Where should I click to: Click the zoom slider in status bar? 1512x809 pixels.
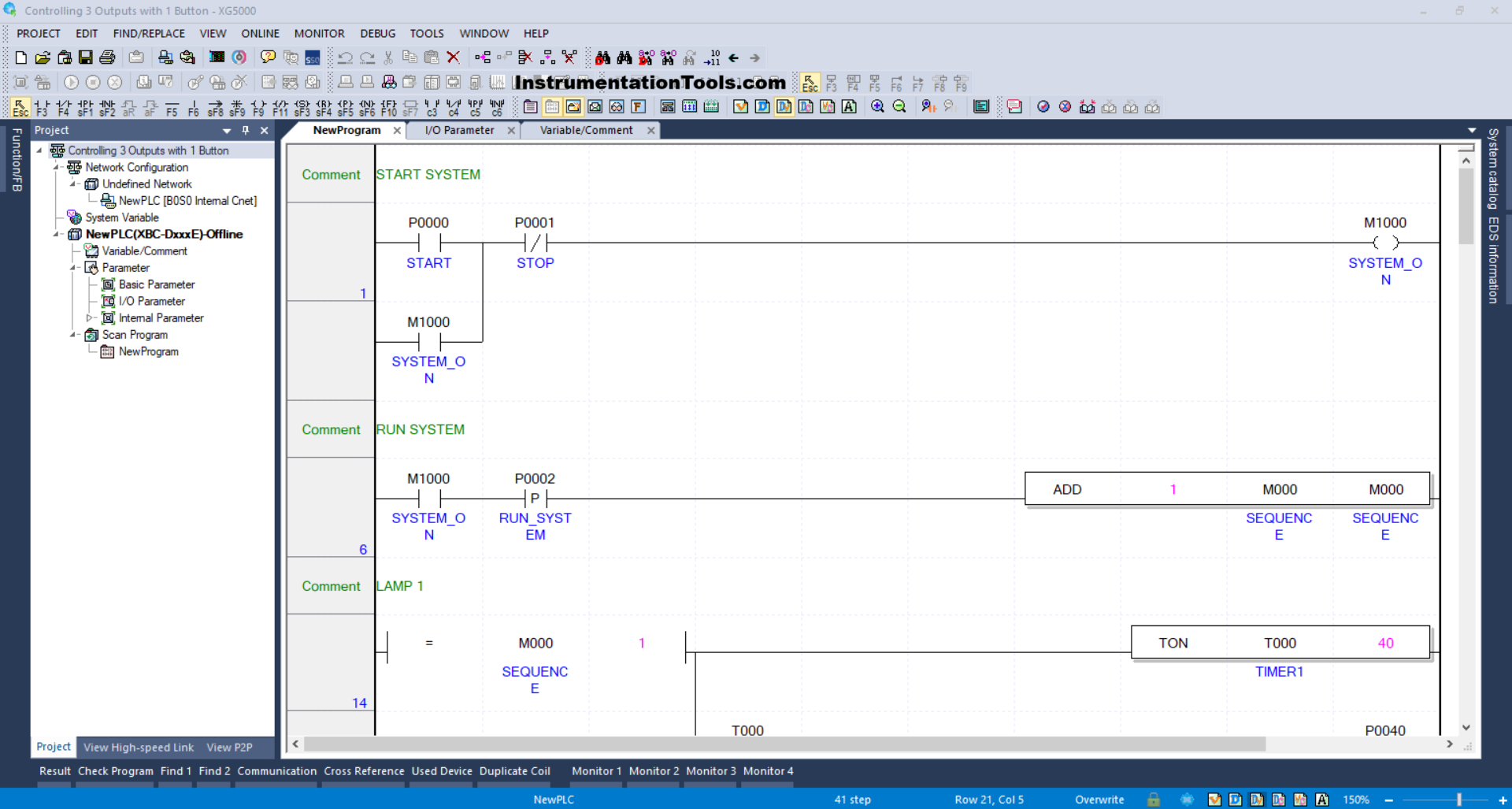pyautogui.click(x=1458, y=800)
